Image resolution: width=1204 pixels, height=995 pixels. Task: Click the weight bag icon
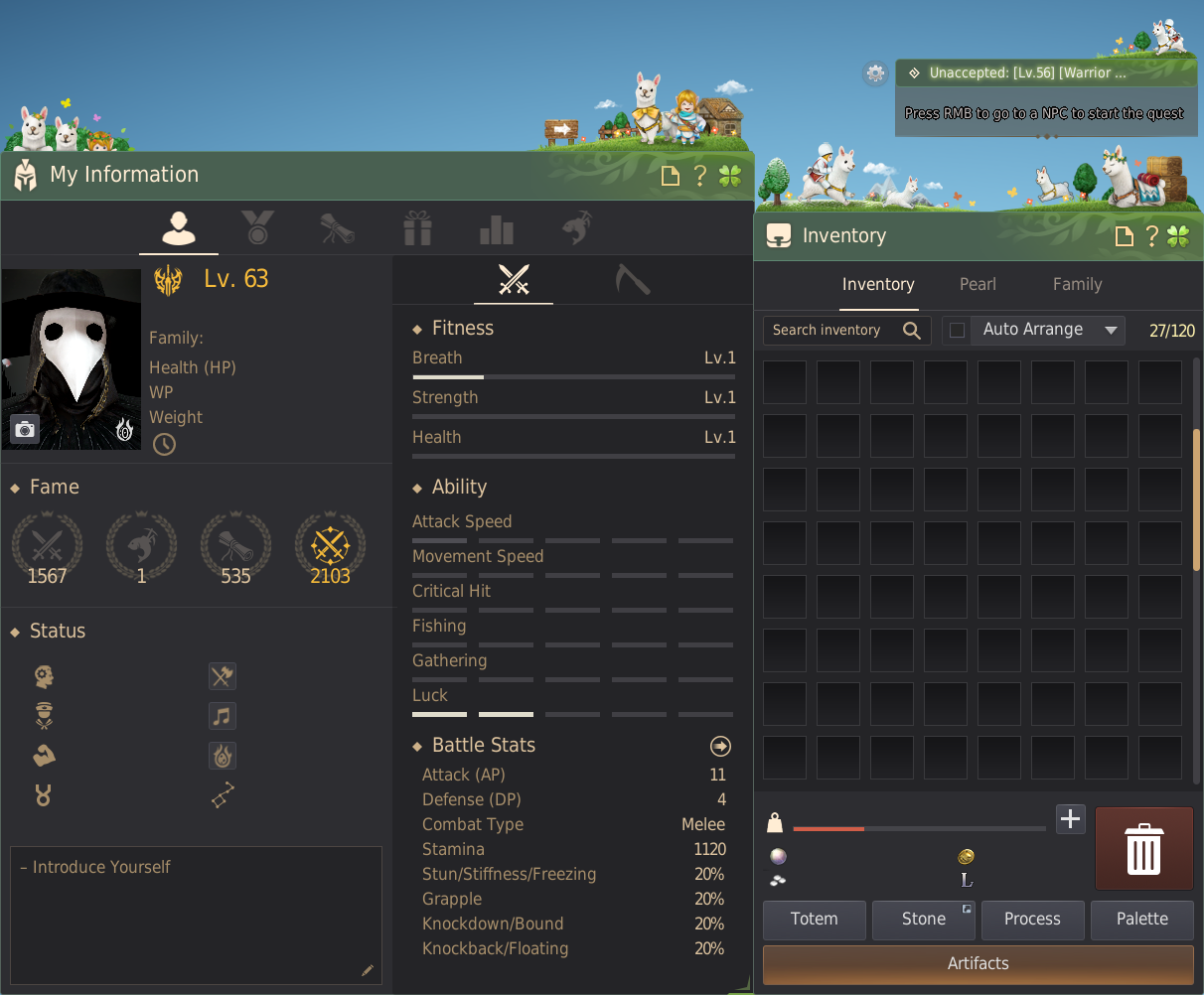pyautogui.click(x=775, y=822)
